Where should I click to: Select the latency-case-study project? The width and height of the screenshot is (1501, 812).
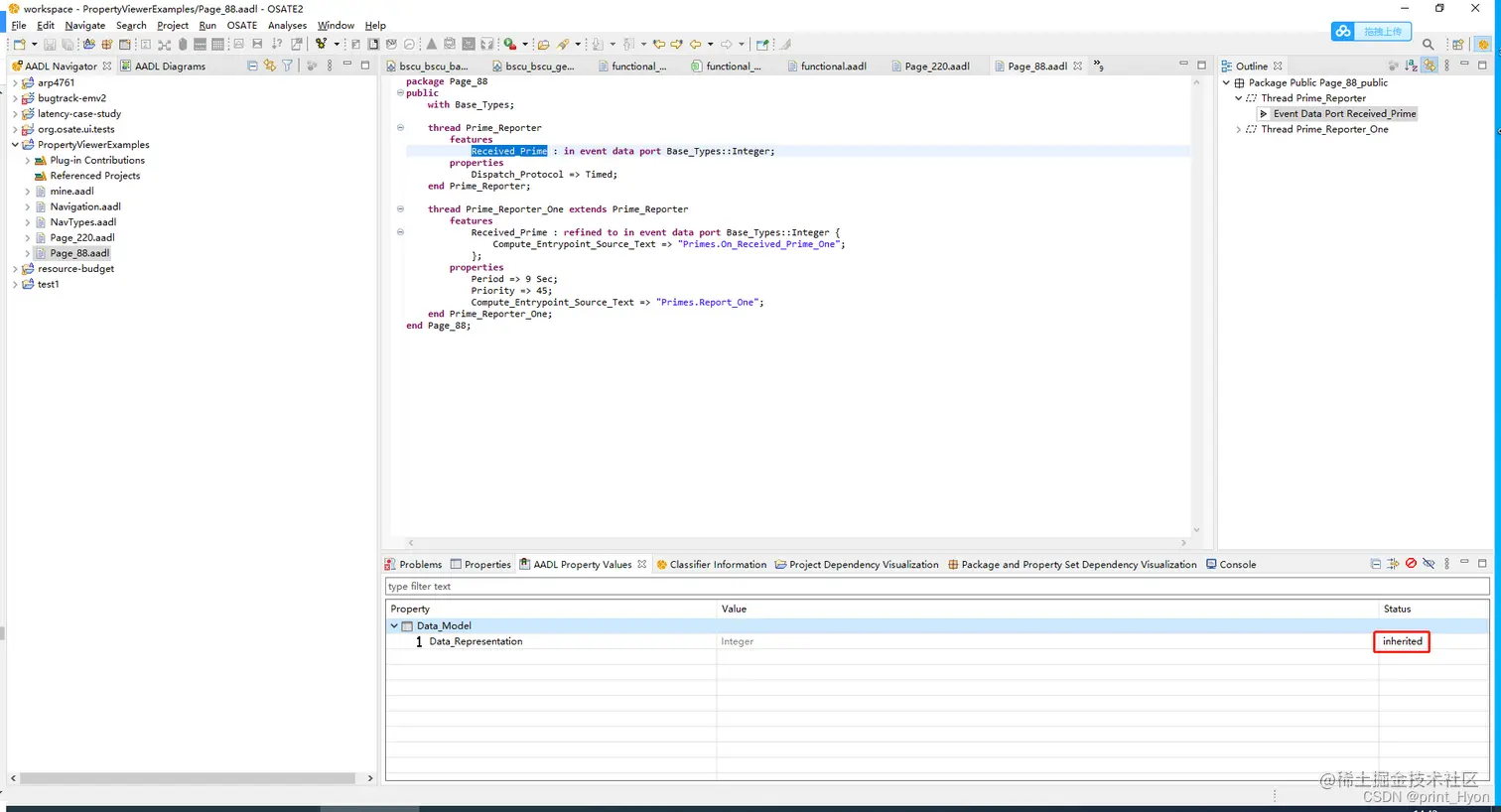[x=79, y=114]
